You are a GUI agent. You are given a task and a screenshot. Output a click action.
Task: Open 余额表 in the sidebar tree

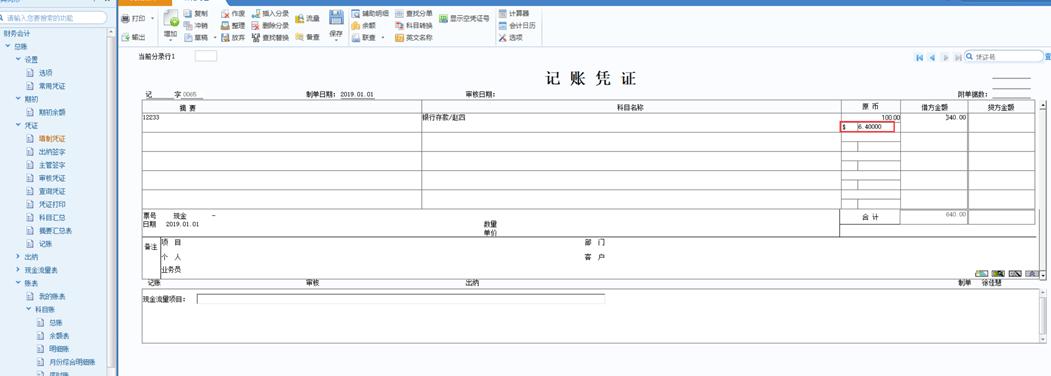click(x=59, y=335)
